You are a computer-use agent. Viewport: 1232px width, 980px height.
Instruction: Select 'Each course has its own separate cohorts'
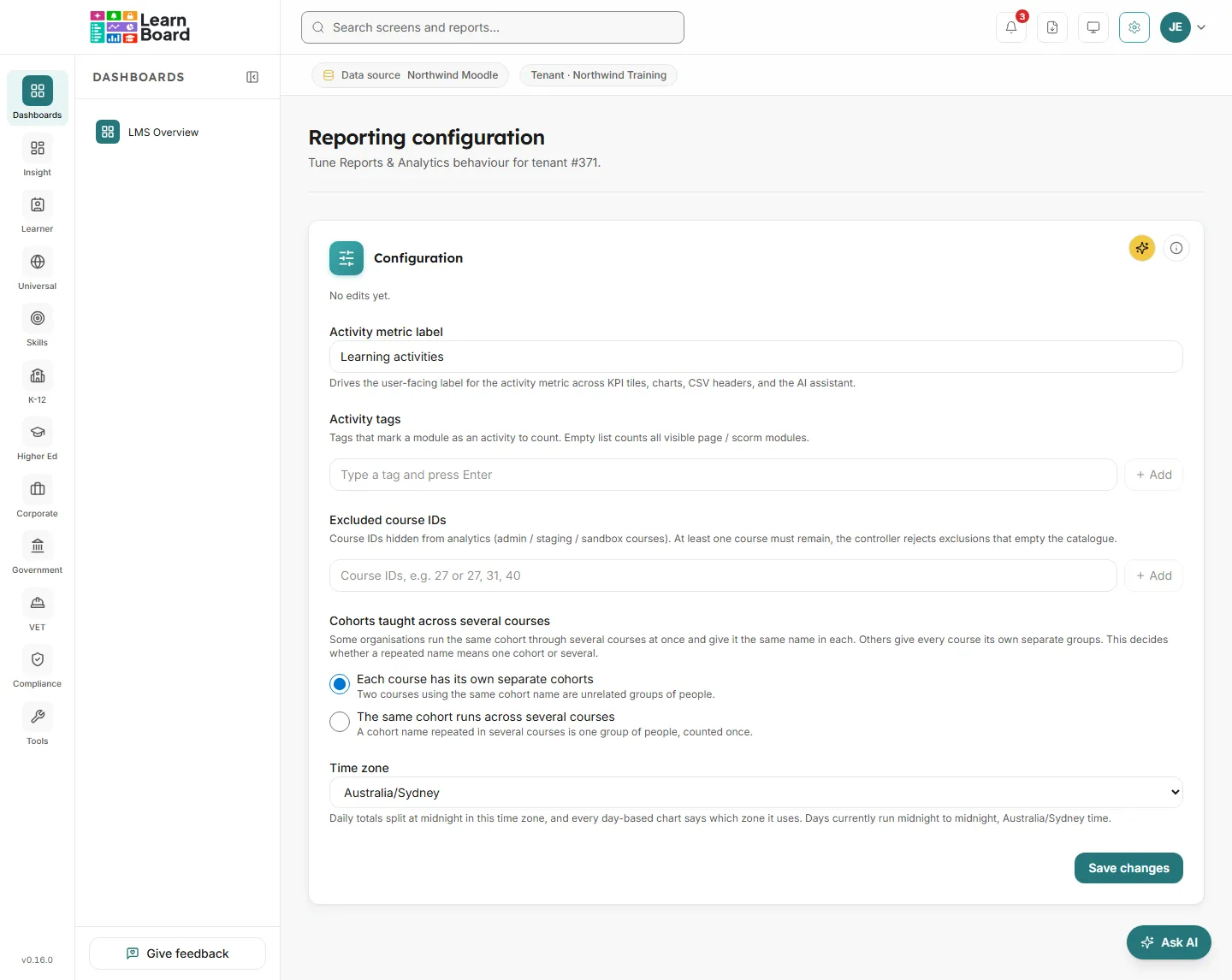point(340,684)
